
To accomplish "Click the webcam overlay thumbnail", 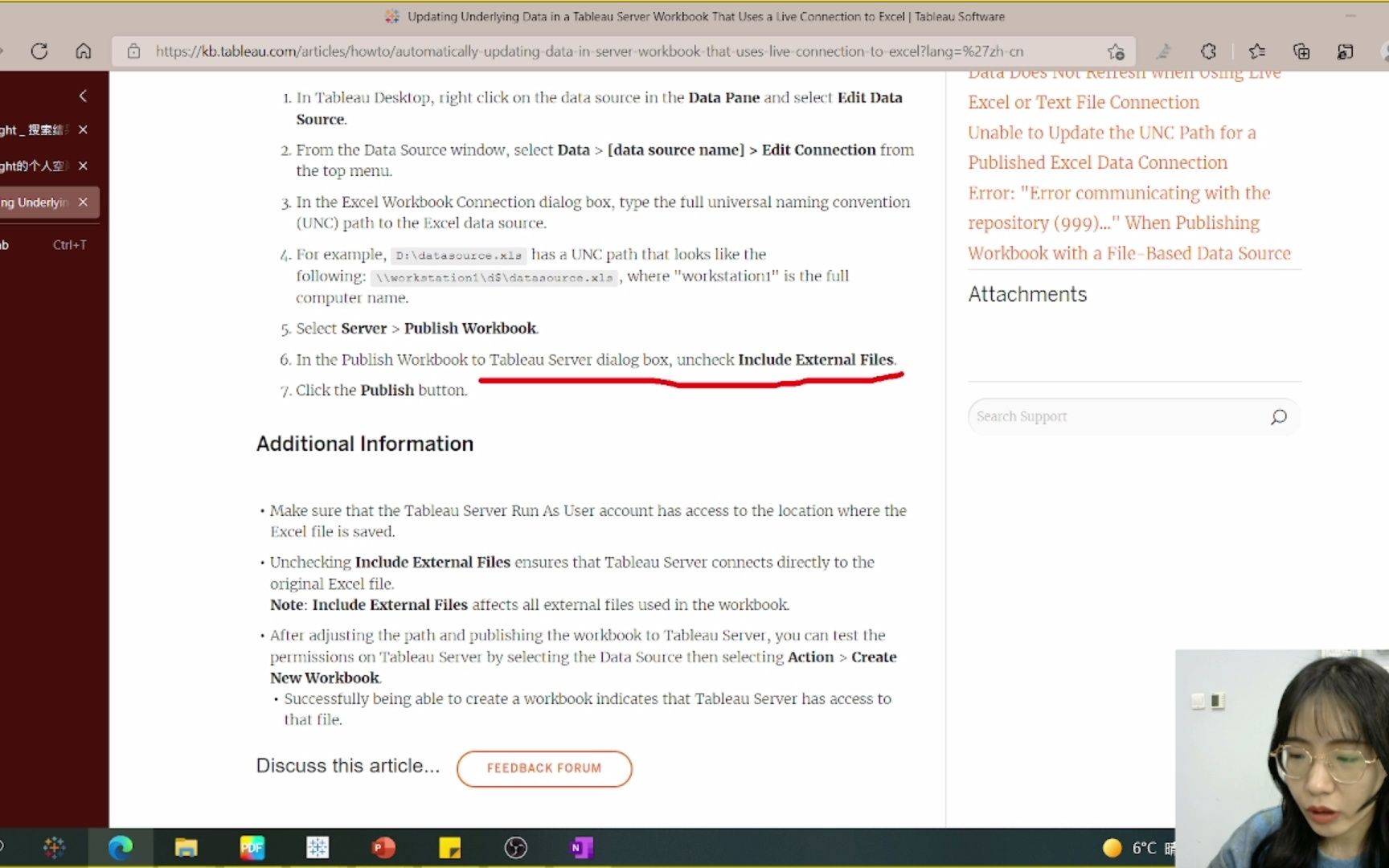I will point(1281,758).
